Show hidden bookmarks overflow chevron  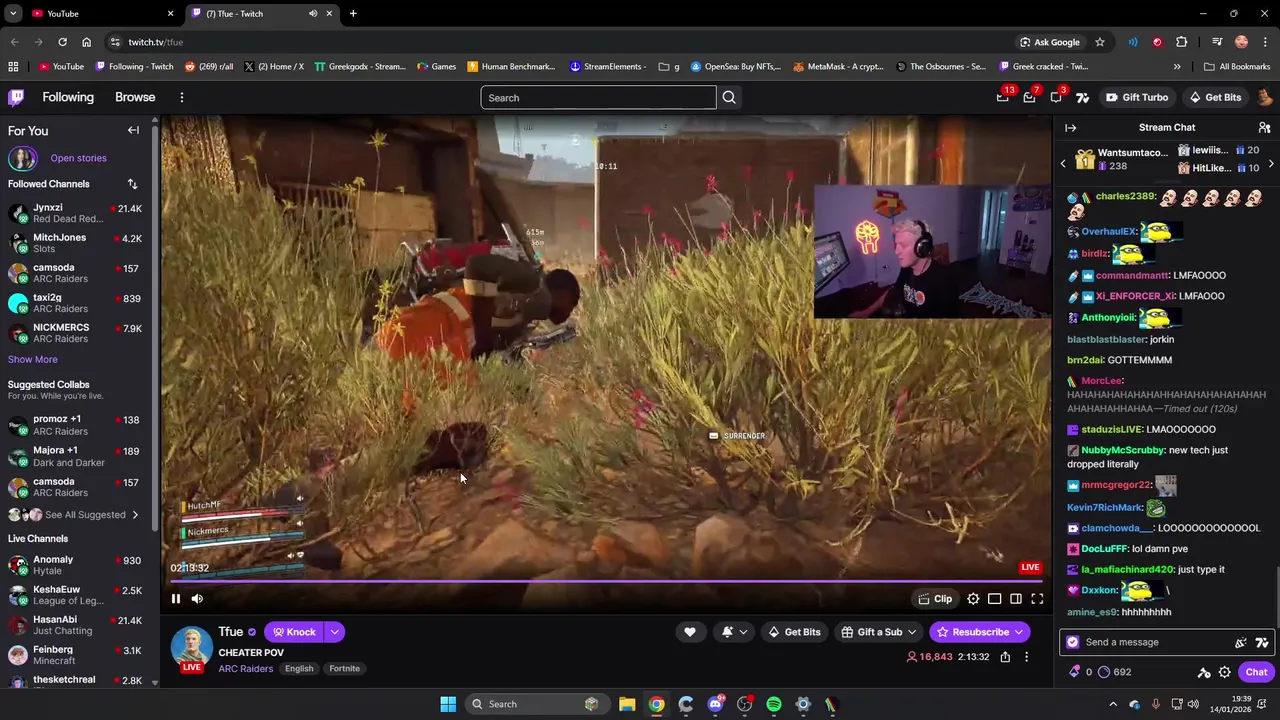[x=1177, y=67]
